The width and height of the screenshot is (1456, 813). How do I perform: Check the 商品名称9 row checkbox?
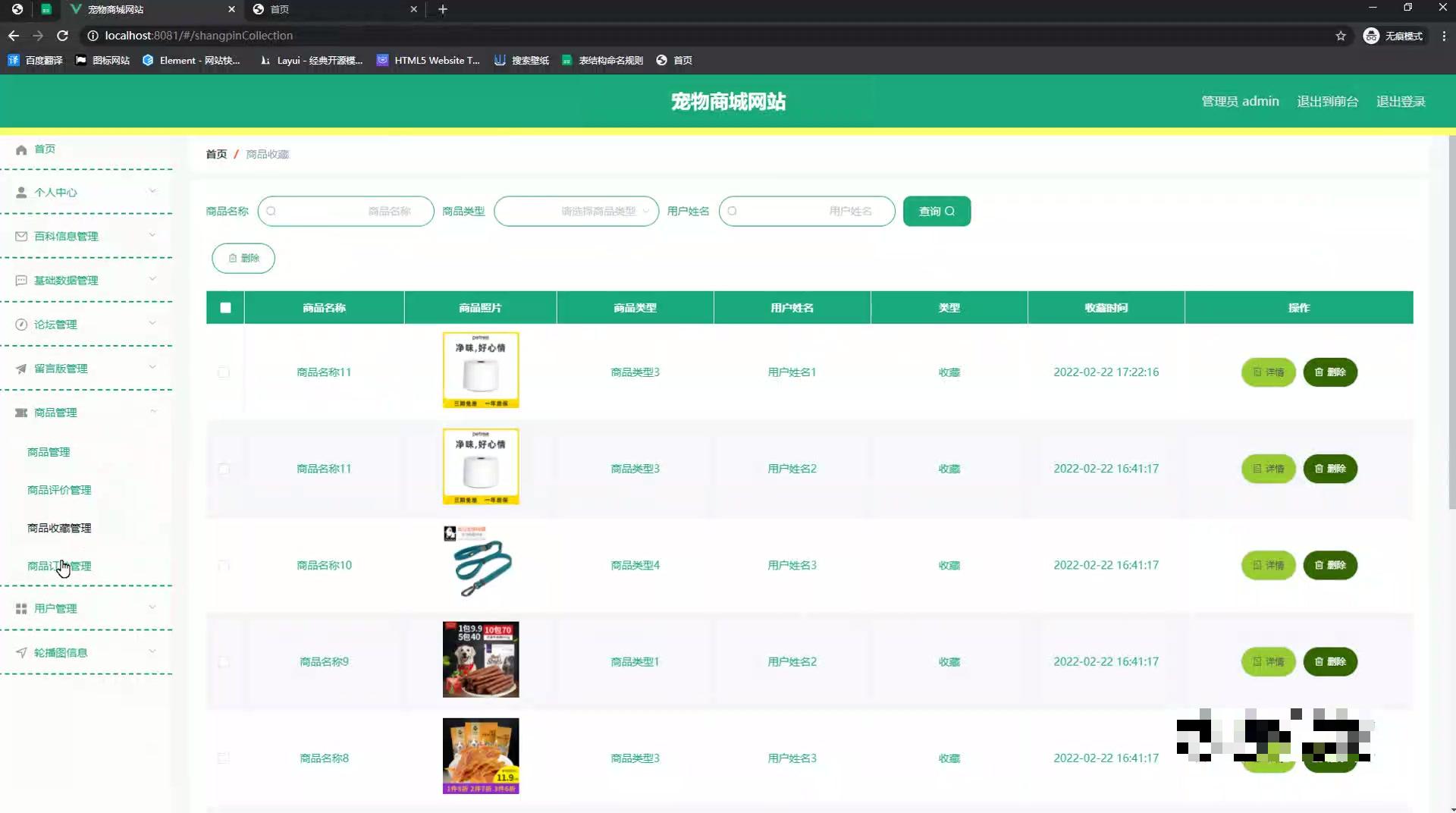tap(224, 661)
